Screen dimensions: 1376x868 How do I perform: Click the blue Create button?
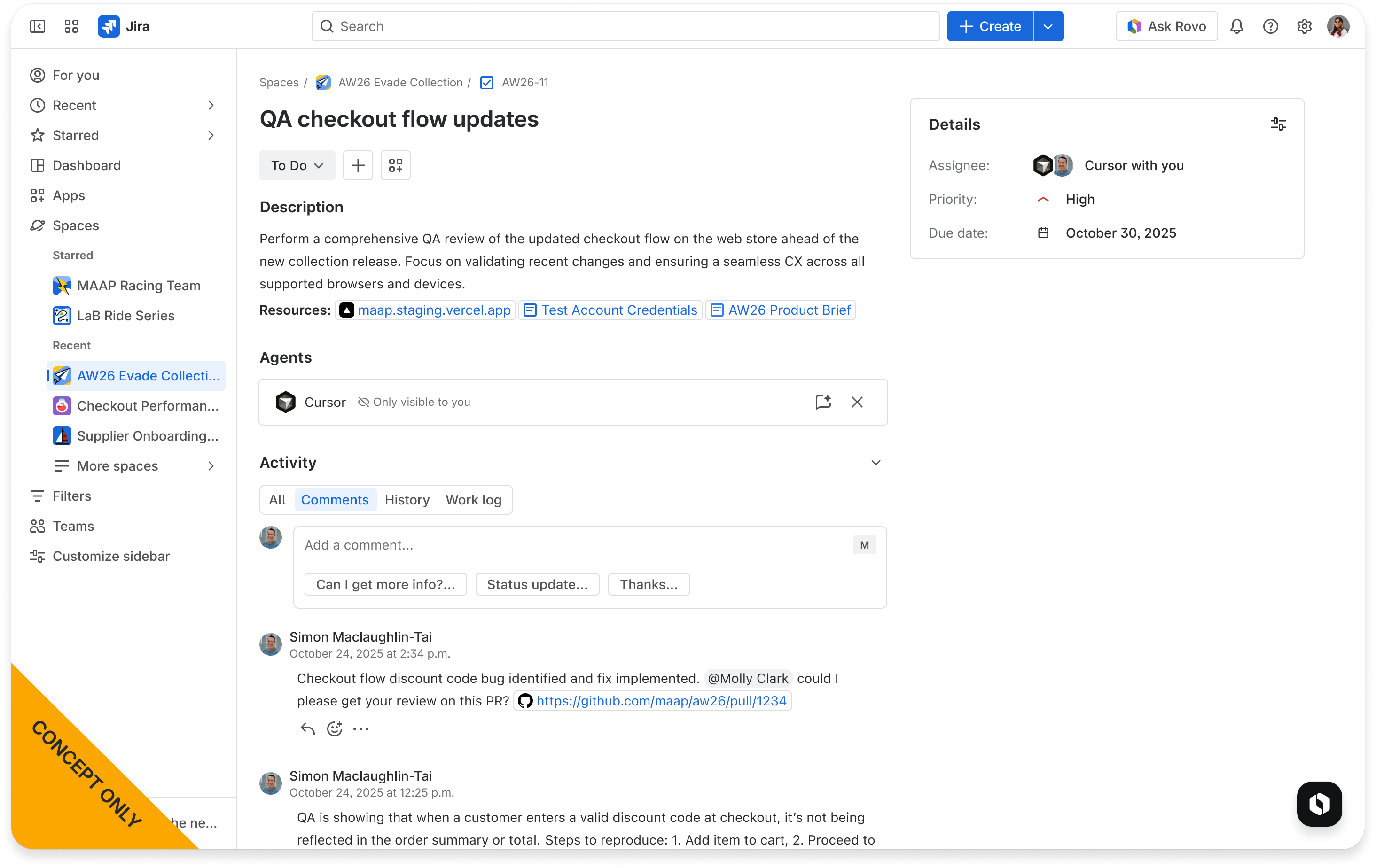click(x=990, y=26)
